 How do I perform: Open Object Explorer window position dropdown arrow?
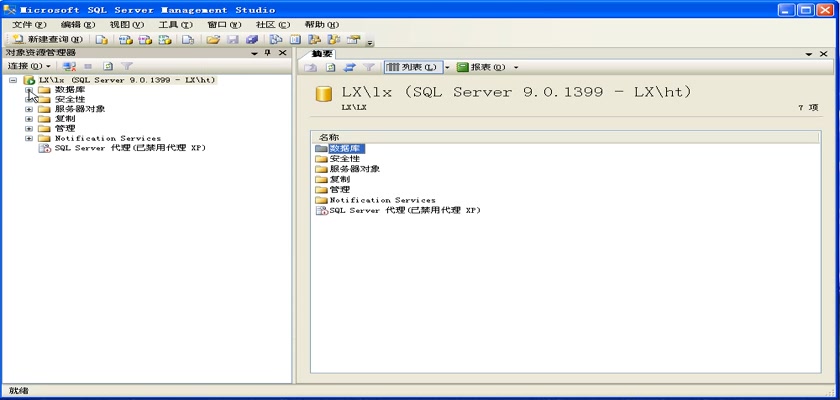point(254,53)
